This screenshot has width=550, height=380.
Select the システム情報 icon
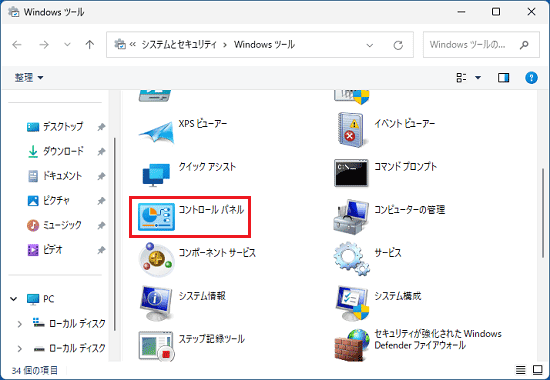(156, 303)
